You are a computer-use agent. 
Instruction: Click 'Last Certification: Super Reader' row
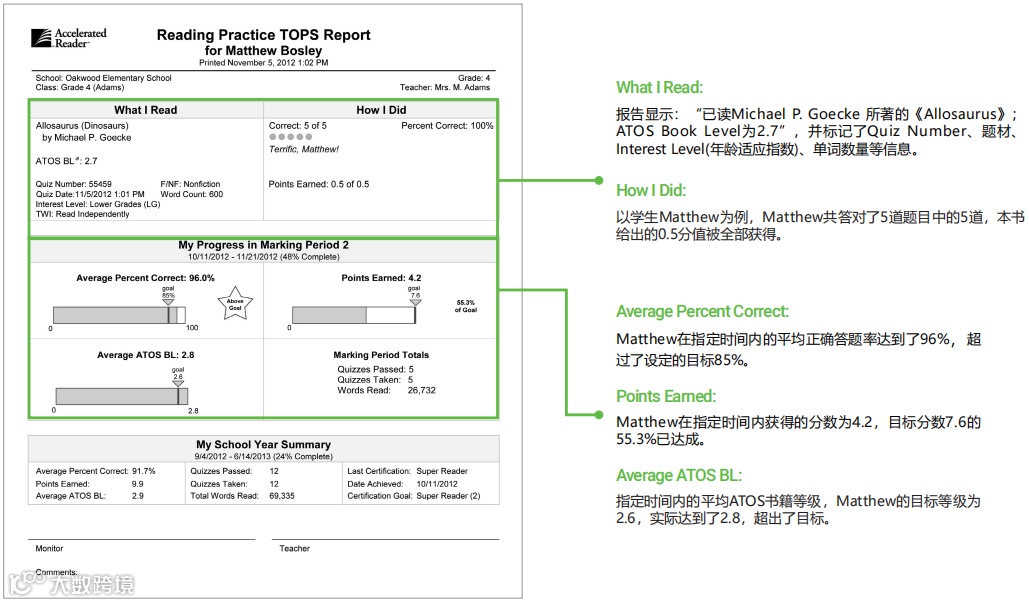[x=408, y=471]
